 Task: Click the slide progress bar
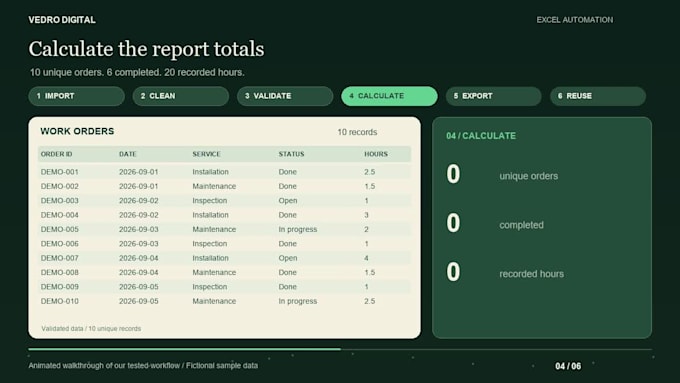tap(340, 349)
